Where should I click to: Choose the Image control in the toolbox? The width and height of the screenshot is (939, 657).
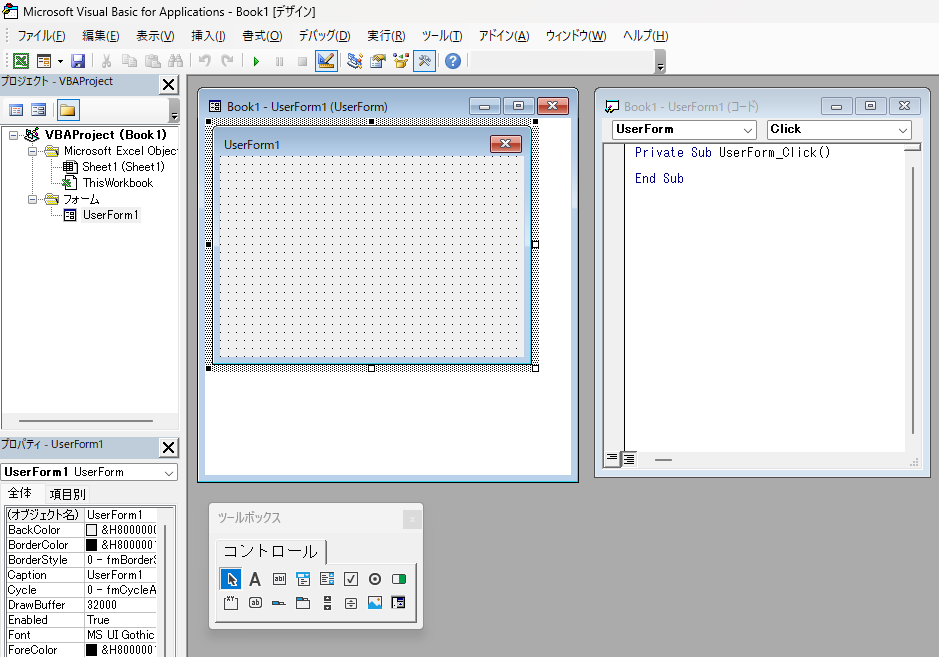(x=375, y=603)
